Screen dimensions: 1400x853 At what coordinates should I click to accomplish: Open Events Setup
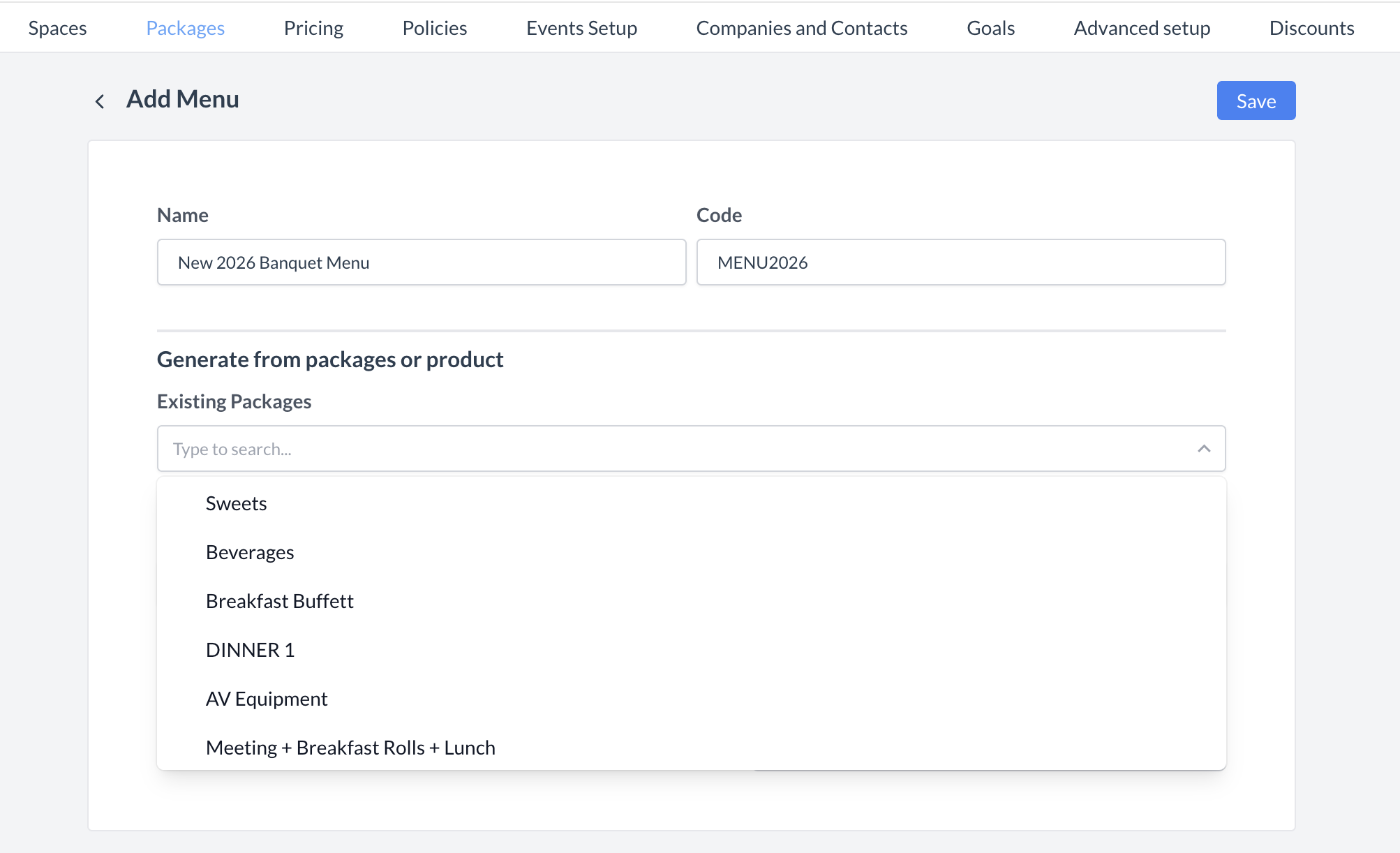pos(581,28)
